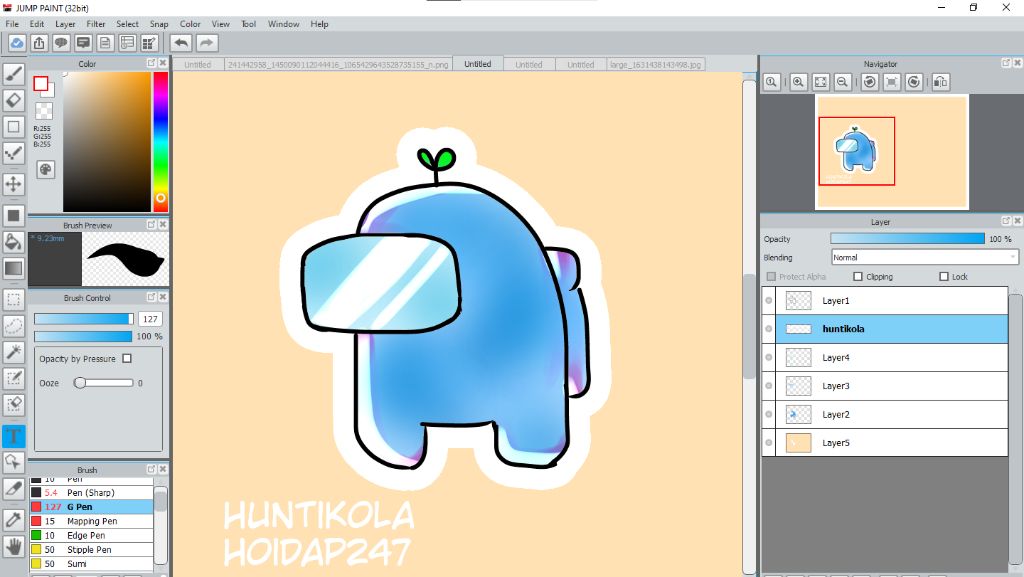1024x577 pixels.
Task: Open the Window menu
Action: pos(283,23)
